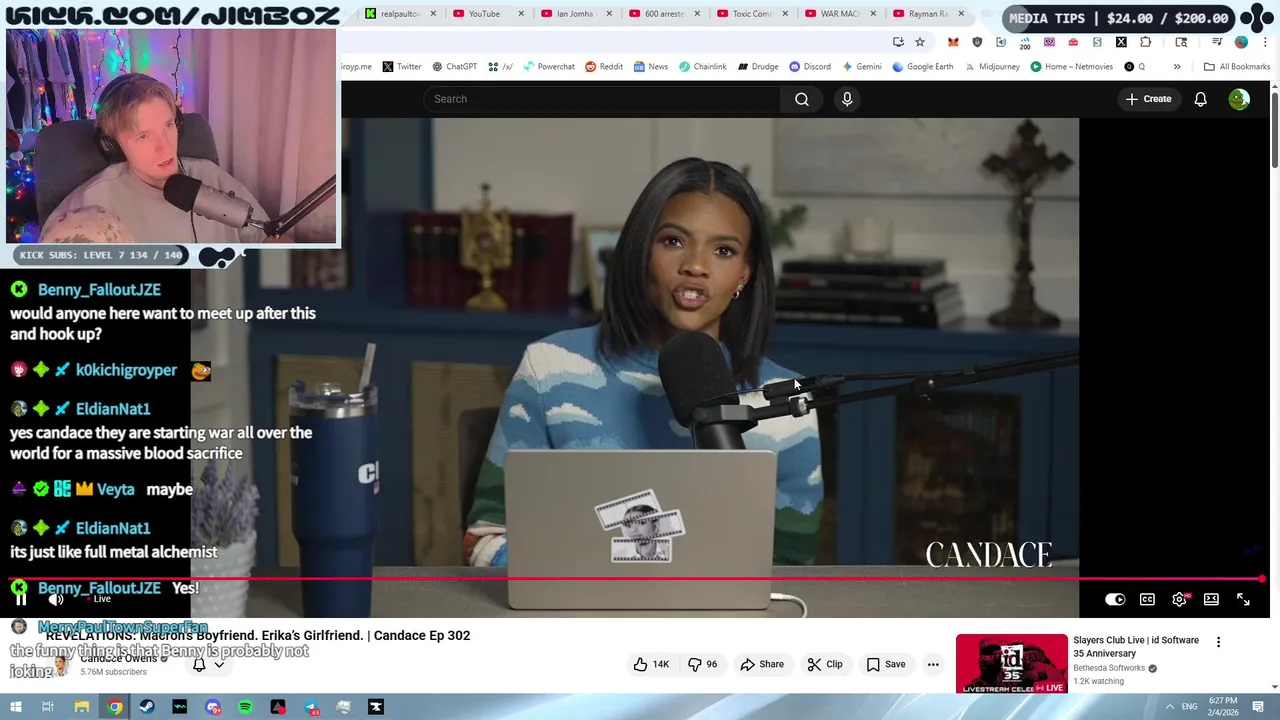The image size is (1280, 720).
Task: Open the MetaMask fox extension
Action: (x=953, y=42)
